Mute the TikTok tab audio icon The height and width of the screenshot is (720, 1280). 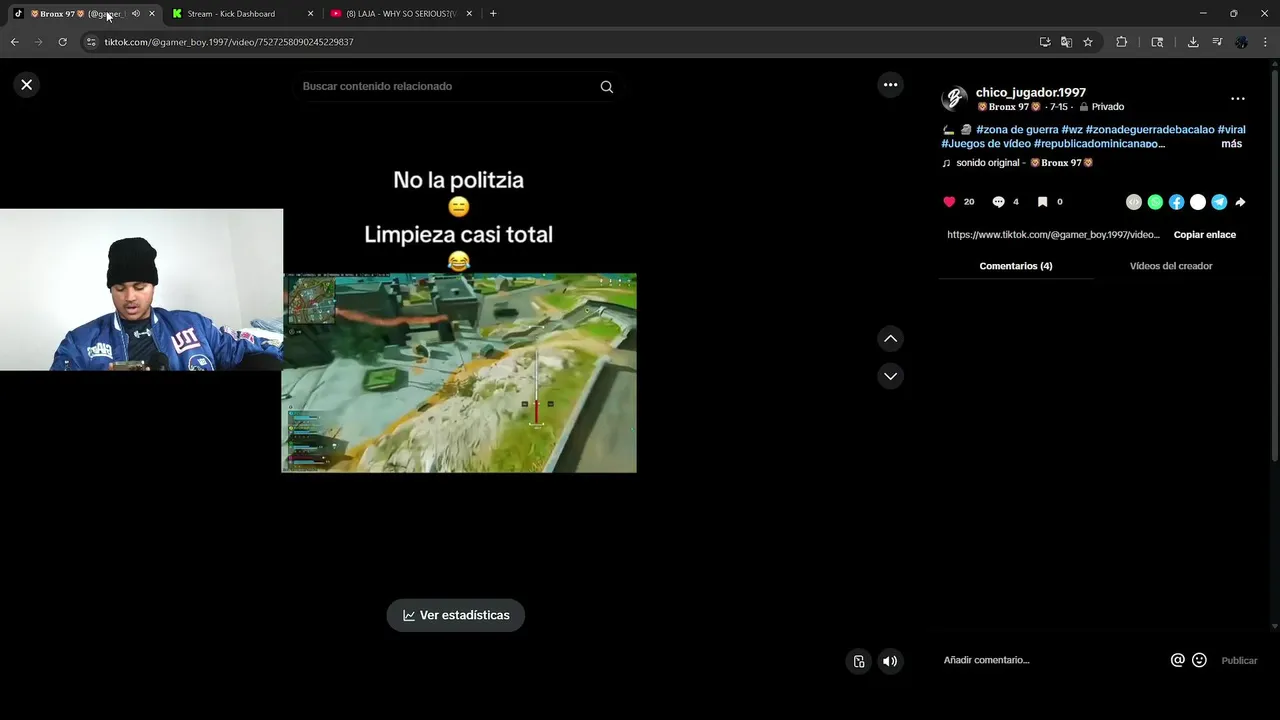coord(136,14)
